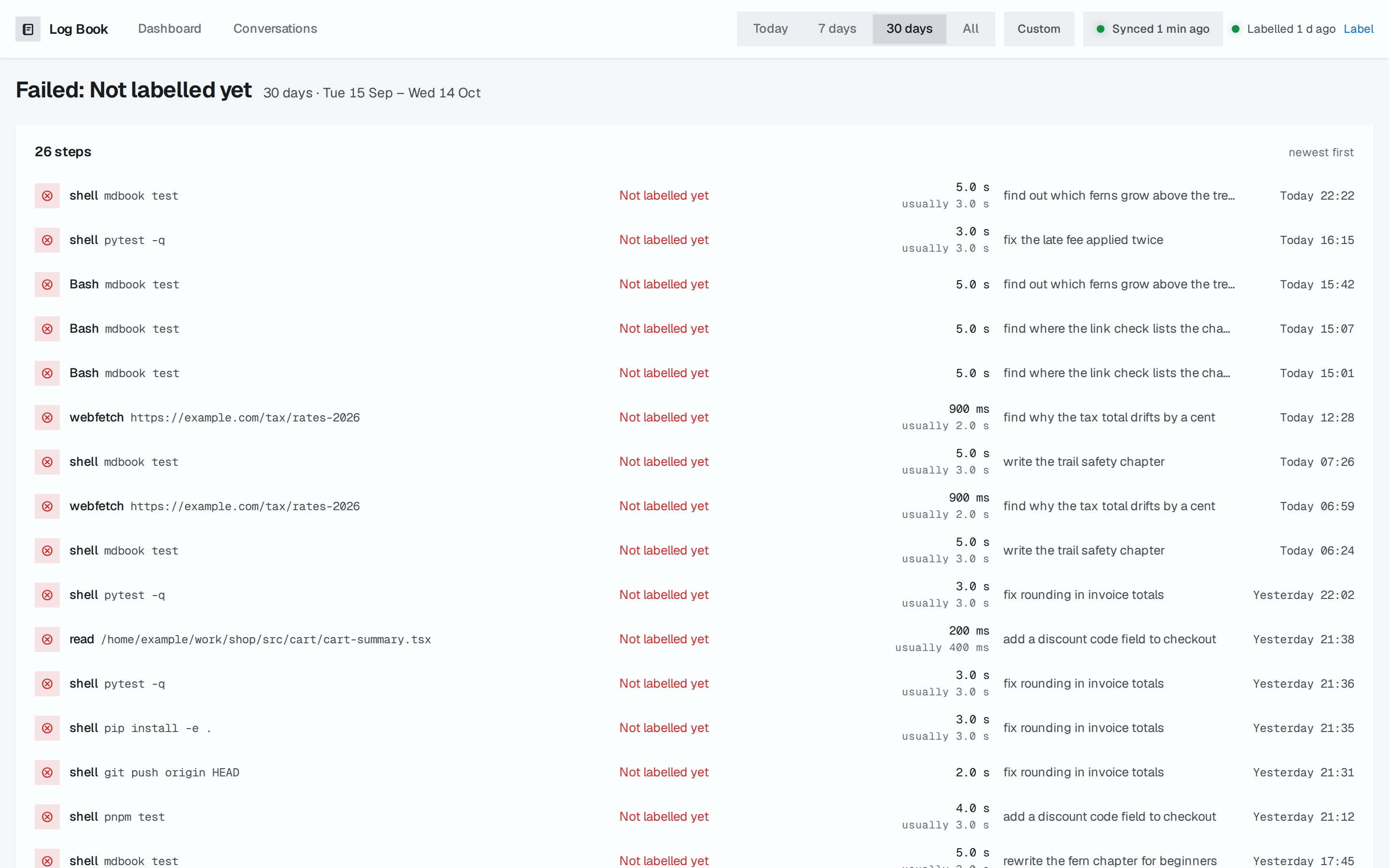1389x868 pixels.
Task: Click 'fix the late fee applied twice' conversation
Action: [1082, 240]
